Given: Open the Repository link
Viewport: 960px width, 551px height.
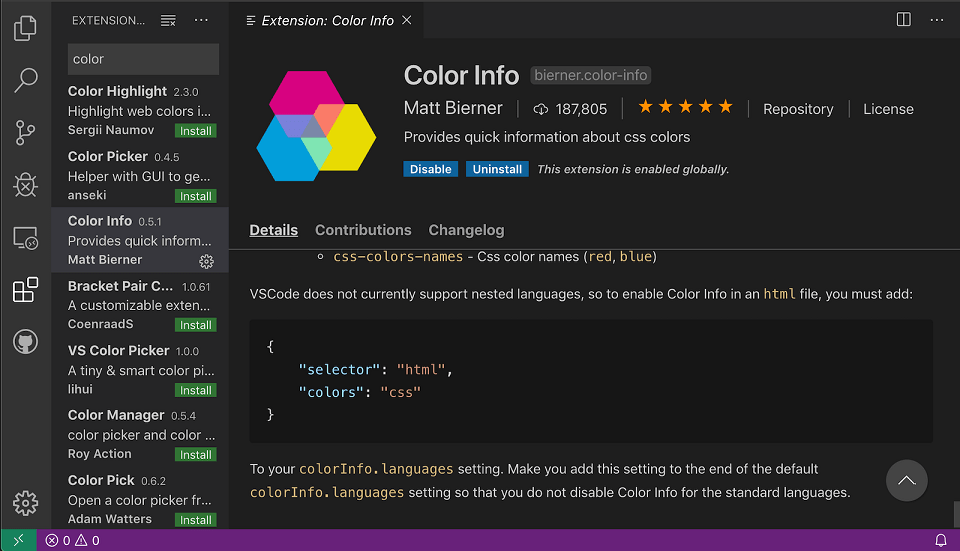Looking at the screenshot, I should click(x=797, y=109).
